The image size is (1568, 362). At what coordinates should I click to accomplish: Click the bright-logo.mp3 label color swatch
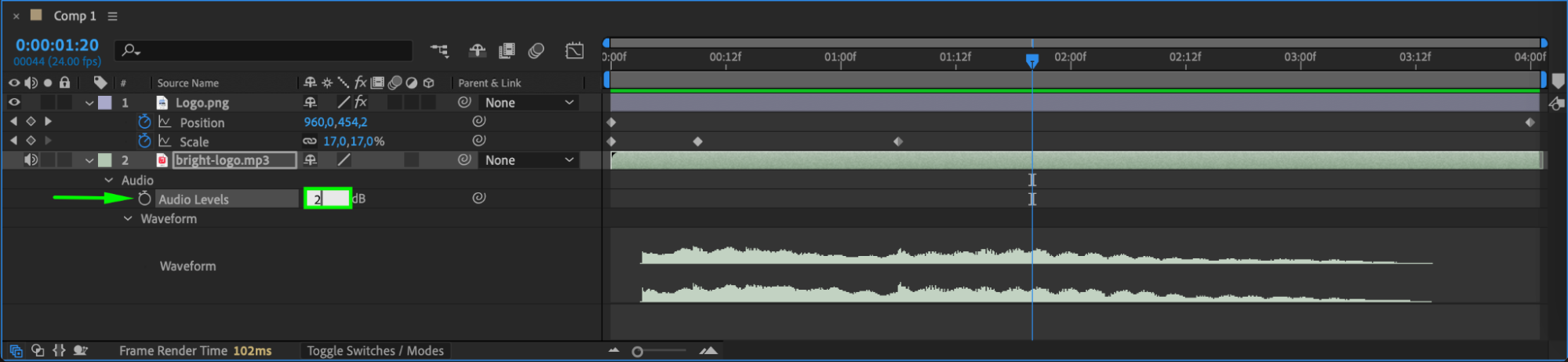tap(104, 160)
